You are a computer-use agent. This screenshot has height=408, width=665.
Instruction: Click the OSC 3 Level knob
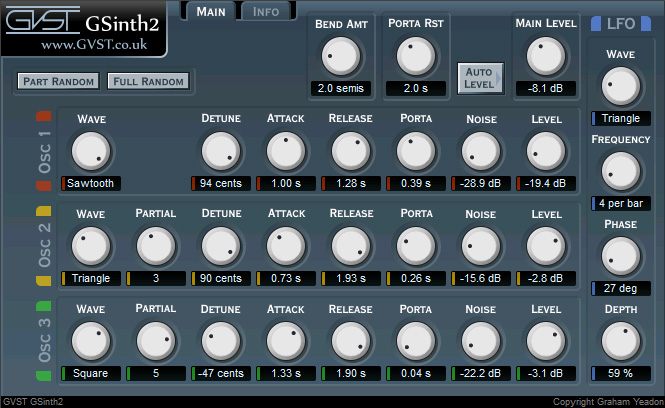[546, 341]
